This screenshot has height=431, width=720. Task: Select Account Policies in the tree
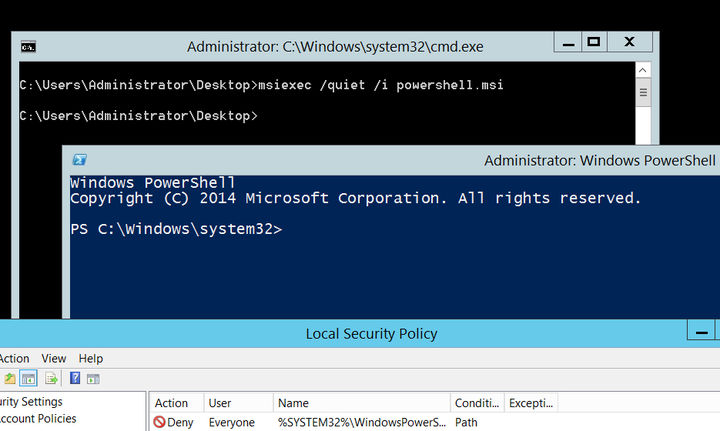[38, 419]
